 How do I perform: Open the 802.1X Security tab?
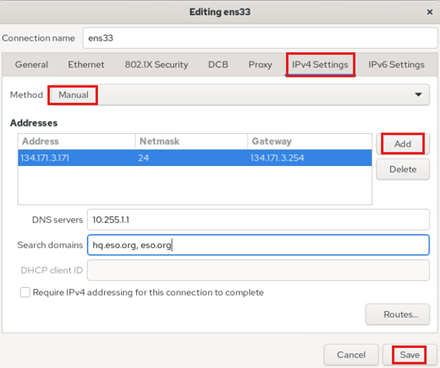click(x=156, y=65)
